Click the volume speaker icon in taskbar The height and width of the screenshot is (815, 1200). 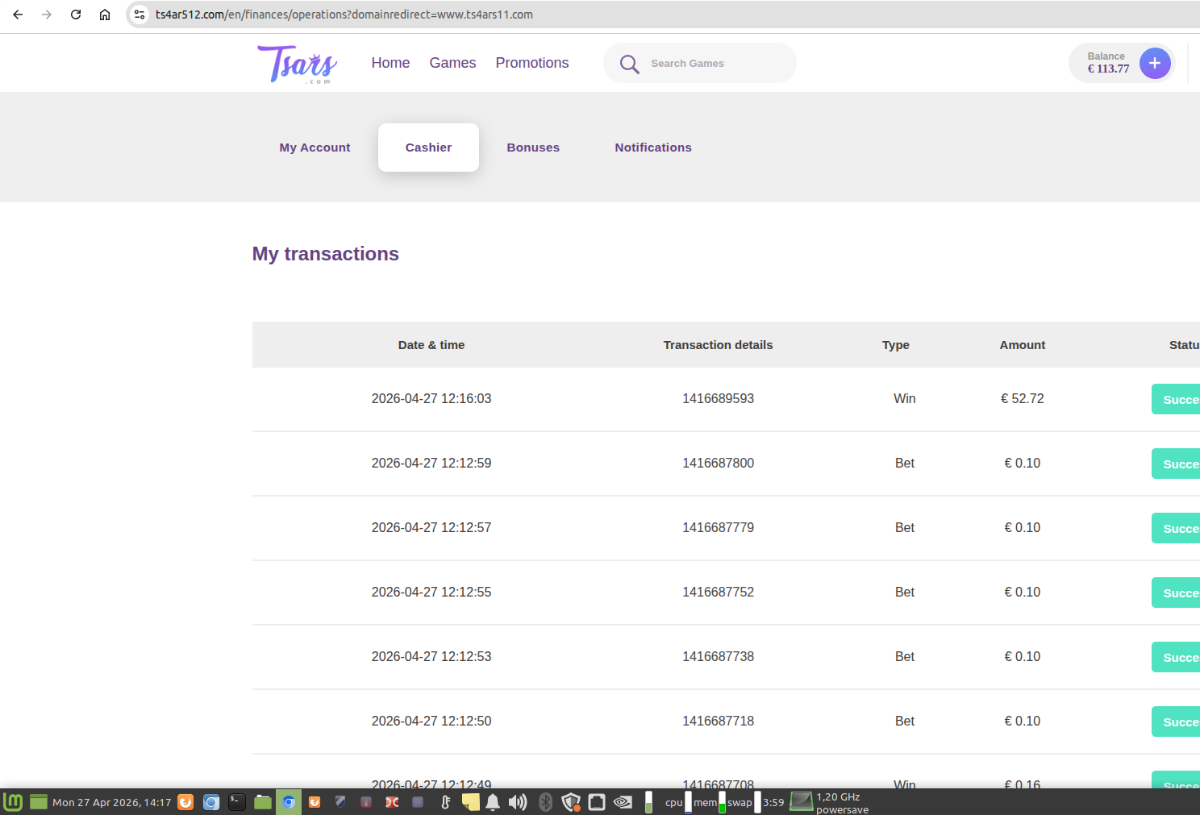tap(517, 801)
